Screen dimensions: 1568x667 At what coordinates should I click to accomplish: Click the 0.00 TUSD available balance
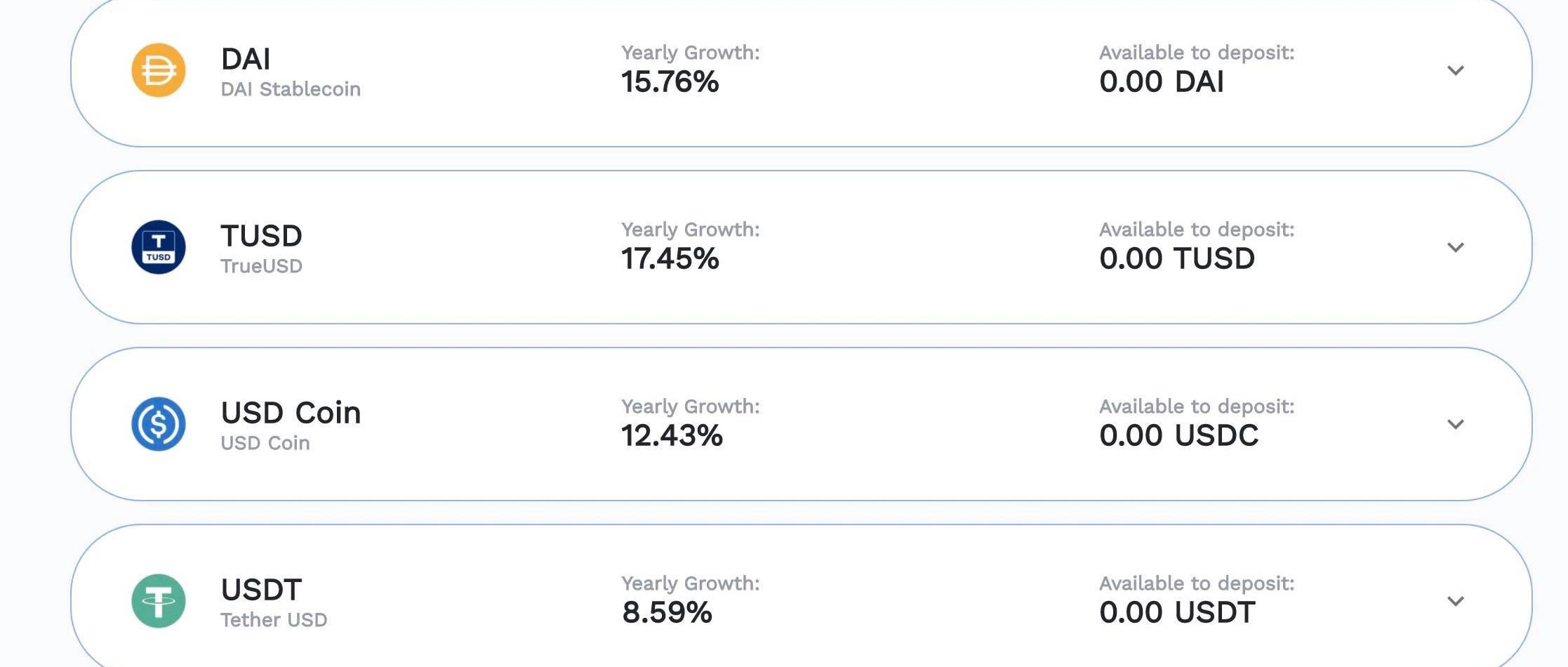1177,259
